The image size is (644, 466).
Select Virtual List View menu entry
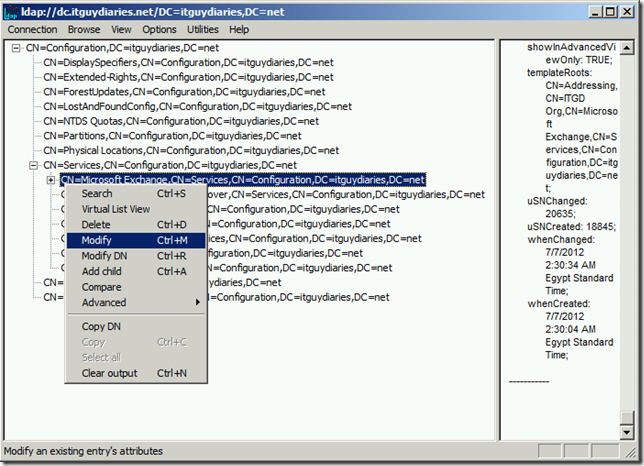[136, 209]
